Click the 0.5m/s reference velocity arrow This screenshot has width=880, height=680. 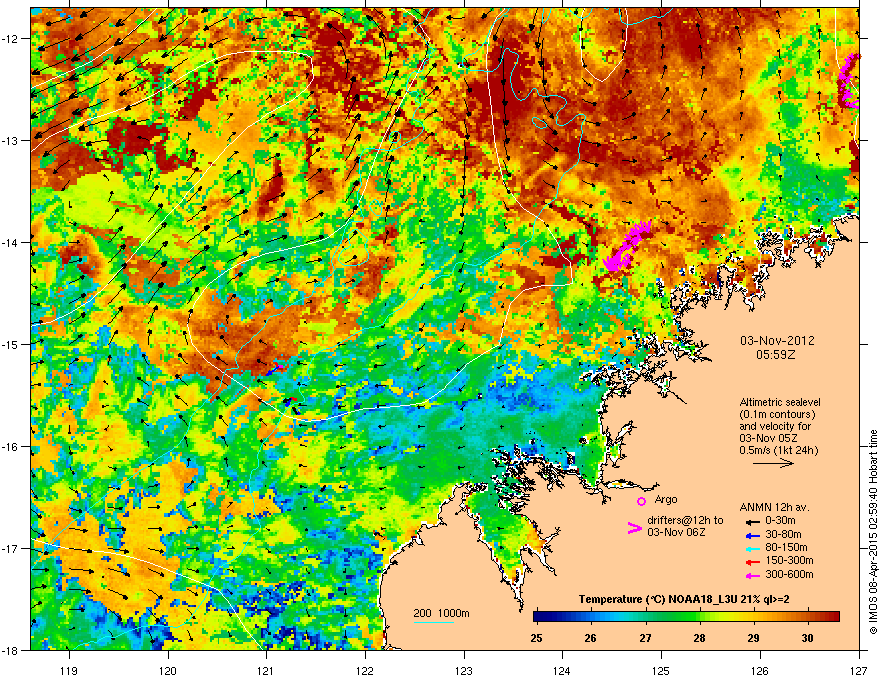[x=773, y=463]
